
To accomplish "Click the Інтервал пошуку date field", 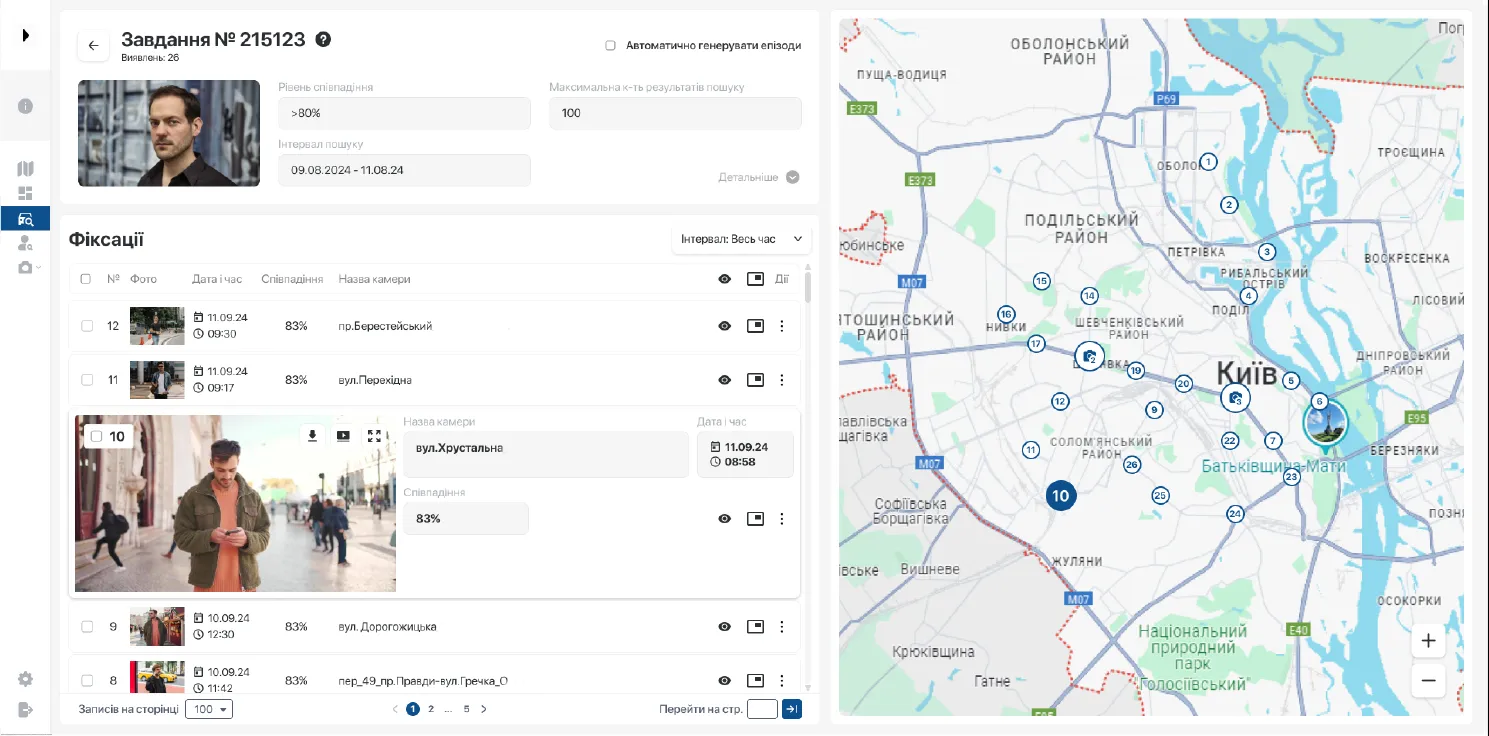I will point(404,170).
